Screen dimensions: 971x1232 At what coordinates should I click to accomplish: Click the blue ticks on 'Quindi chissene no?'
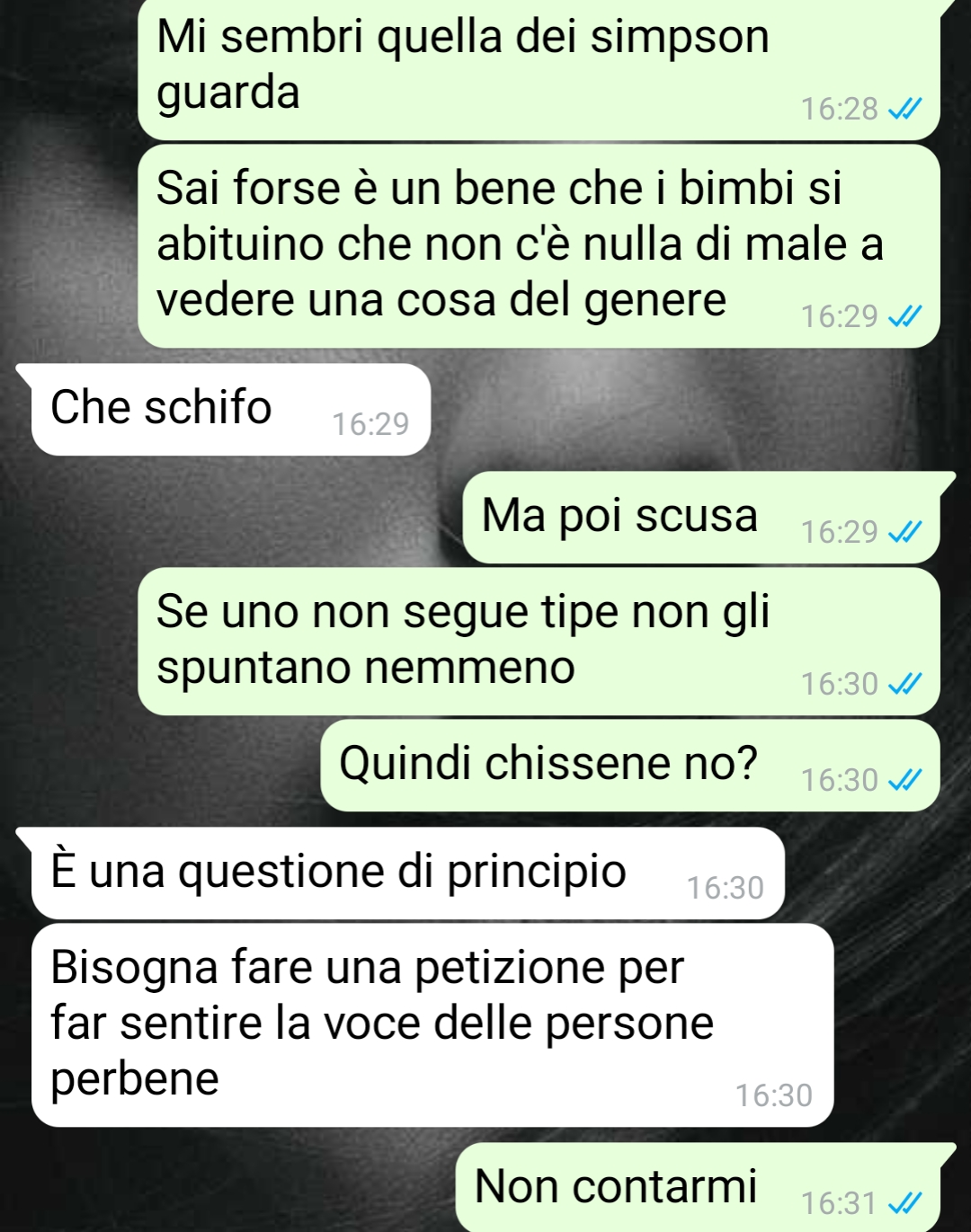point(904,780)
